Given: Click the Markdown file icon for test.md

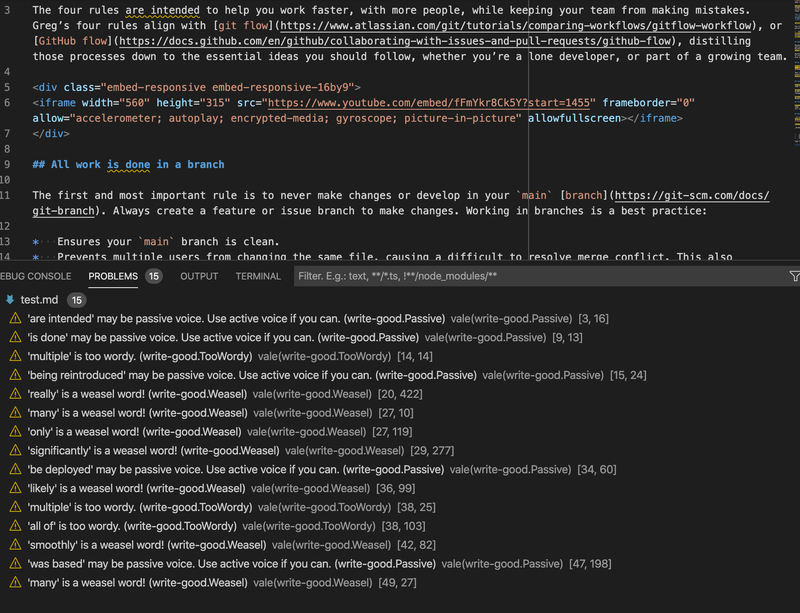Looking at the screenshot, I should point(10,299).
